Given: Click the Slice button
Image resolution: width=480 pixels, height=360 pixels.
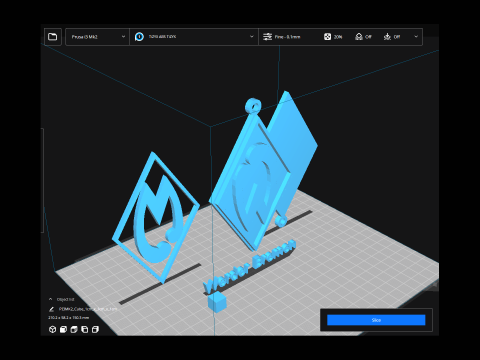Looking at the screenshot, I should coord(376,320).
